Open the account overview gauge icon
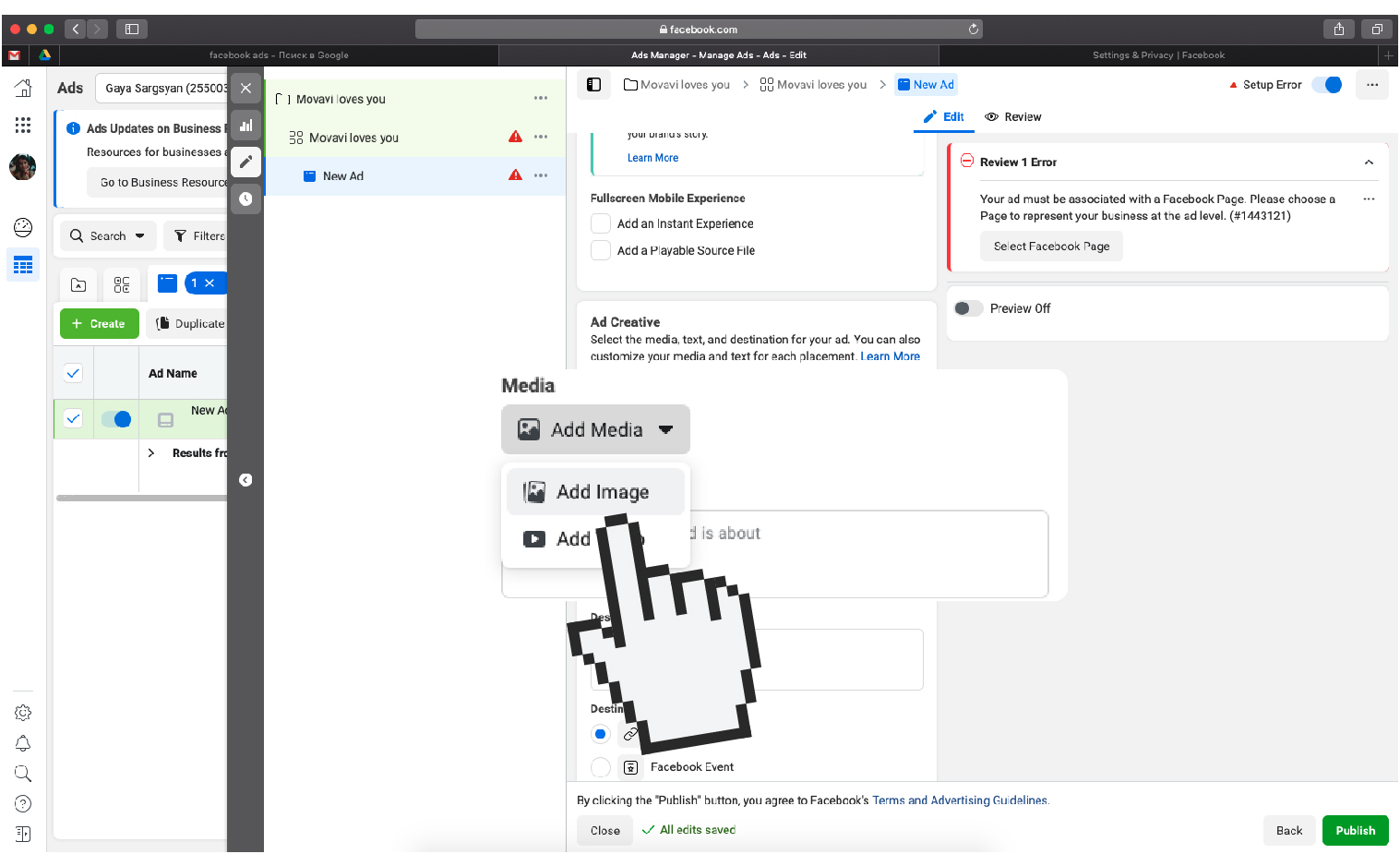The image size is (1400, 866). pyautogui.click(x=23, y=227)
